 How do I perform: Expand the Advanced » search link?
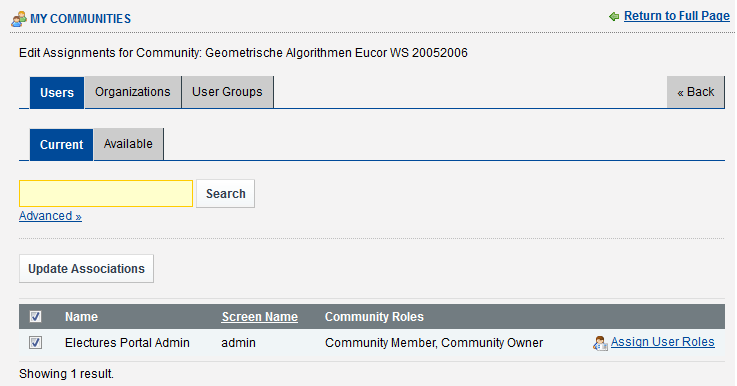(x=50, y=216)
